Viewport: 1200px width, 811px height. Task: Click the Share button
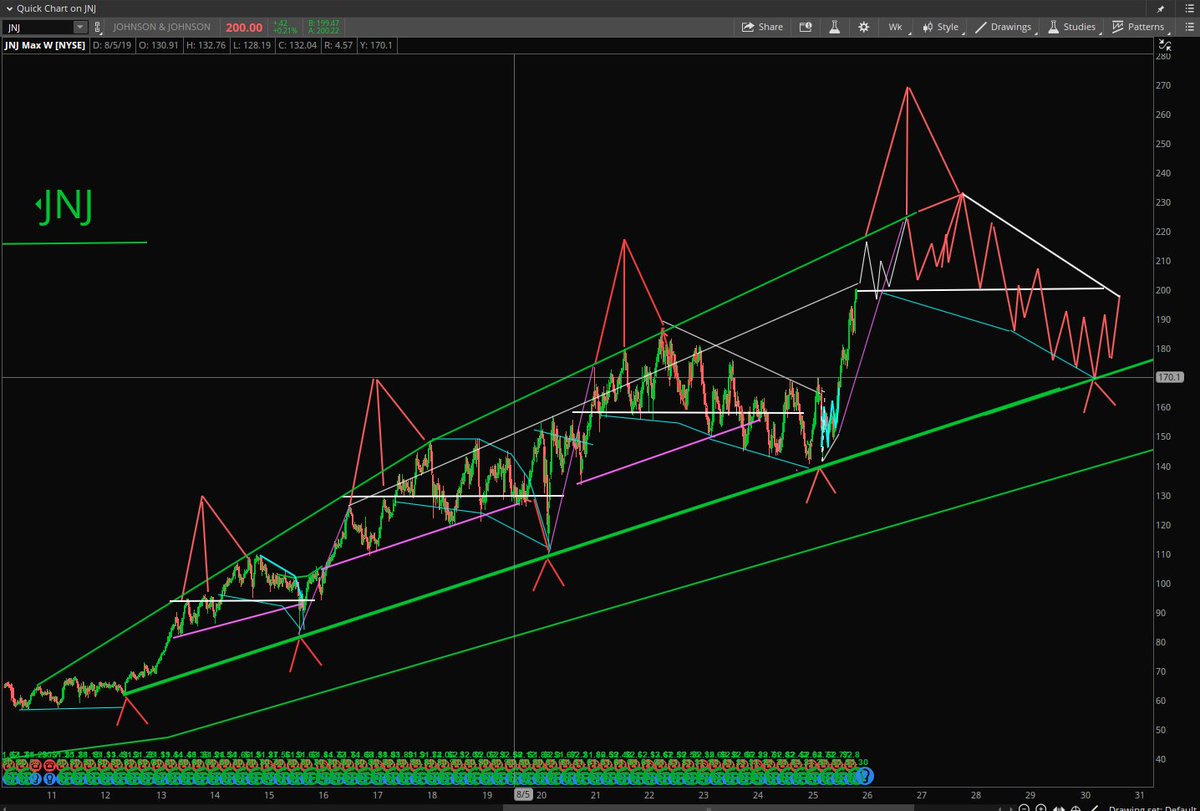click(x=762, y=27)
